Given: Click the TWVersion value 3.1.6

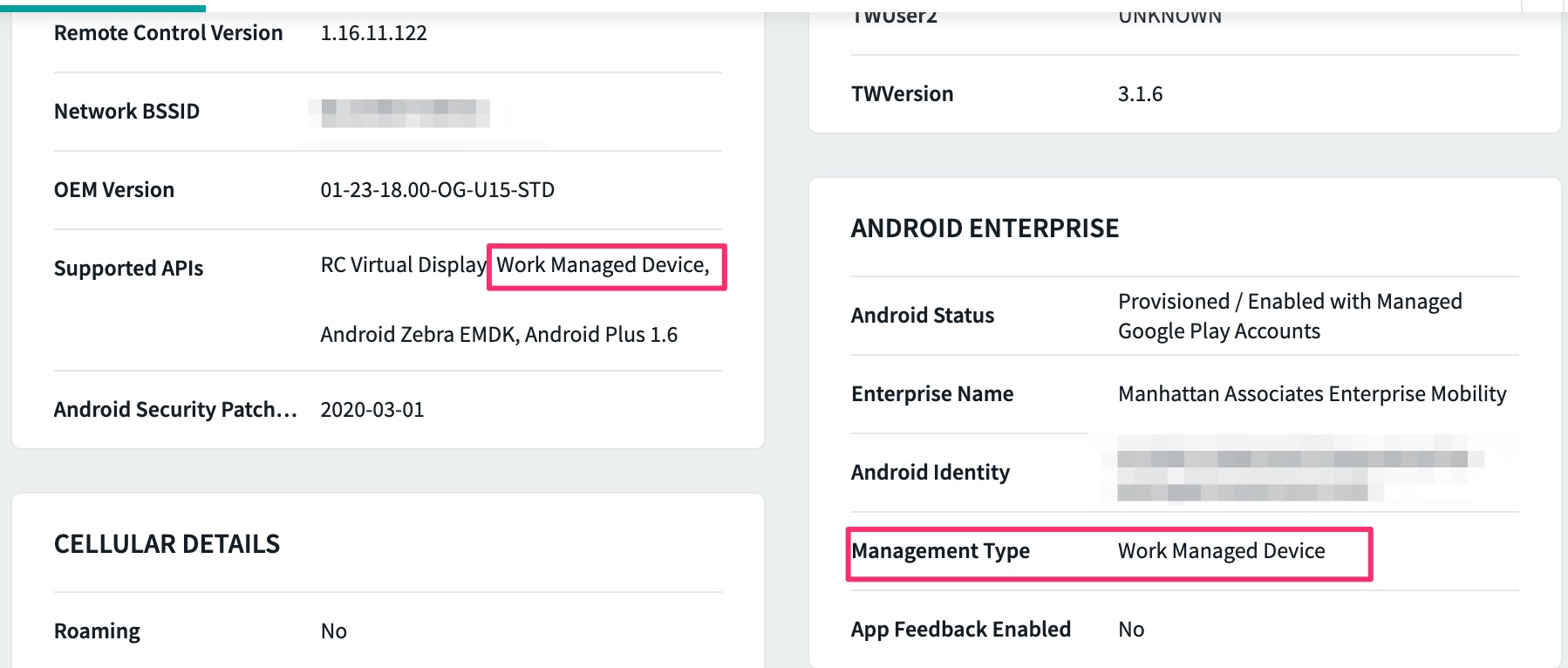Looking at the screenshot, I should coord(1140,94).
